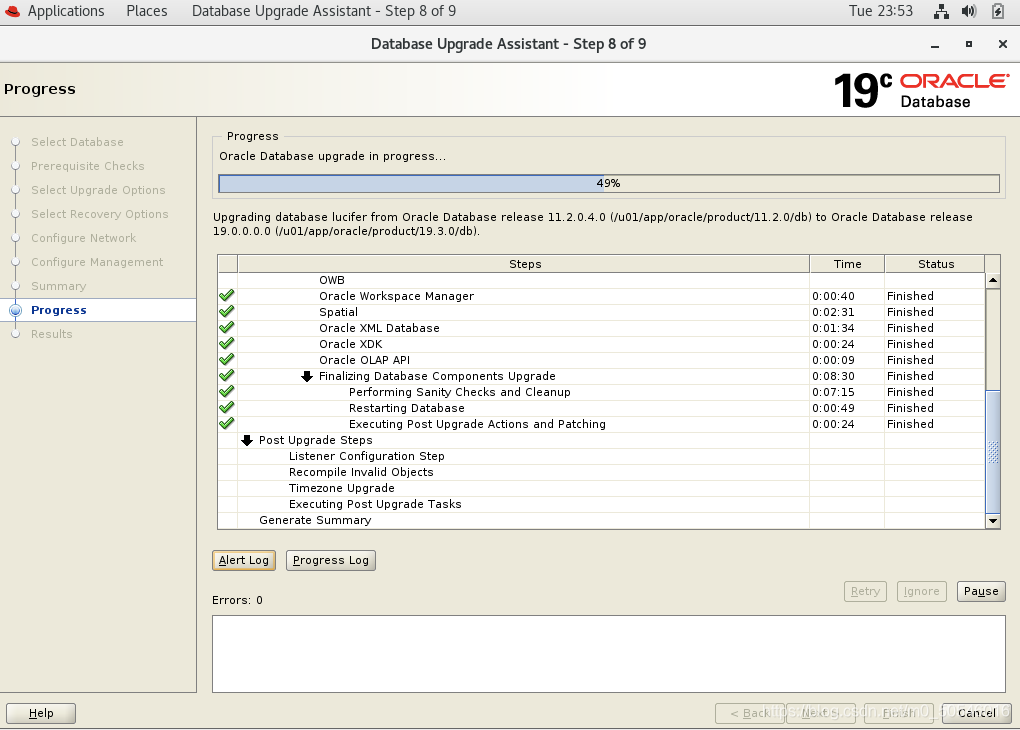The image size is (1020, 730).
Task: Click the Restarting Database step name
Action: [407, 408]
